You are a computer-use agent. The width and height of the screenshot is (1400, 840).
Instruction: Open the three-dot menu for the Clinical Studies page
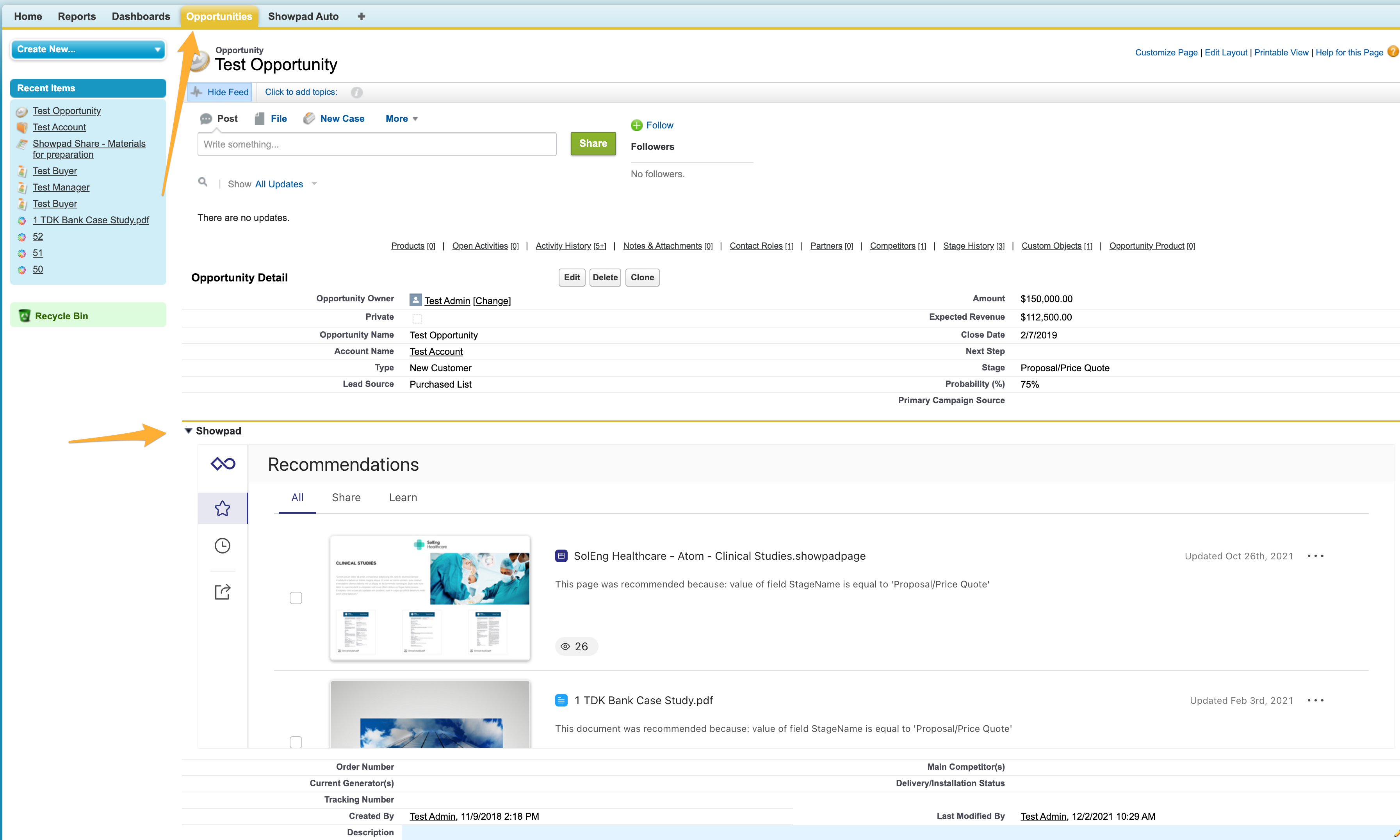1316,556
